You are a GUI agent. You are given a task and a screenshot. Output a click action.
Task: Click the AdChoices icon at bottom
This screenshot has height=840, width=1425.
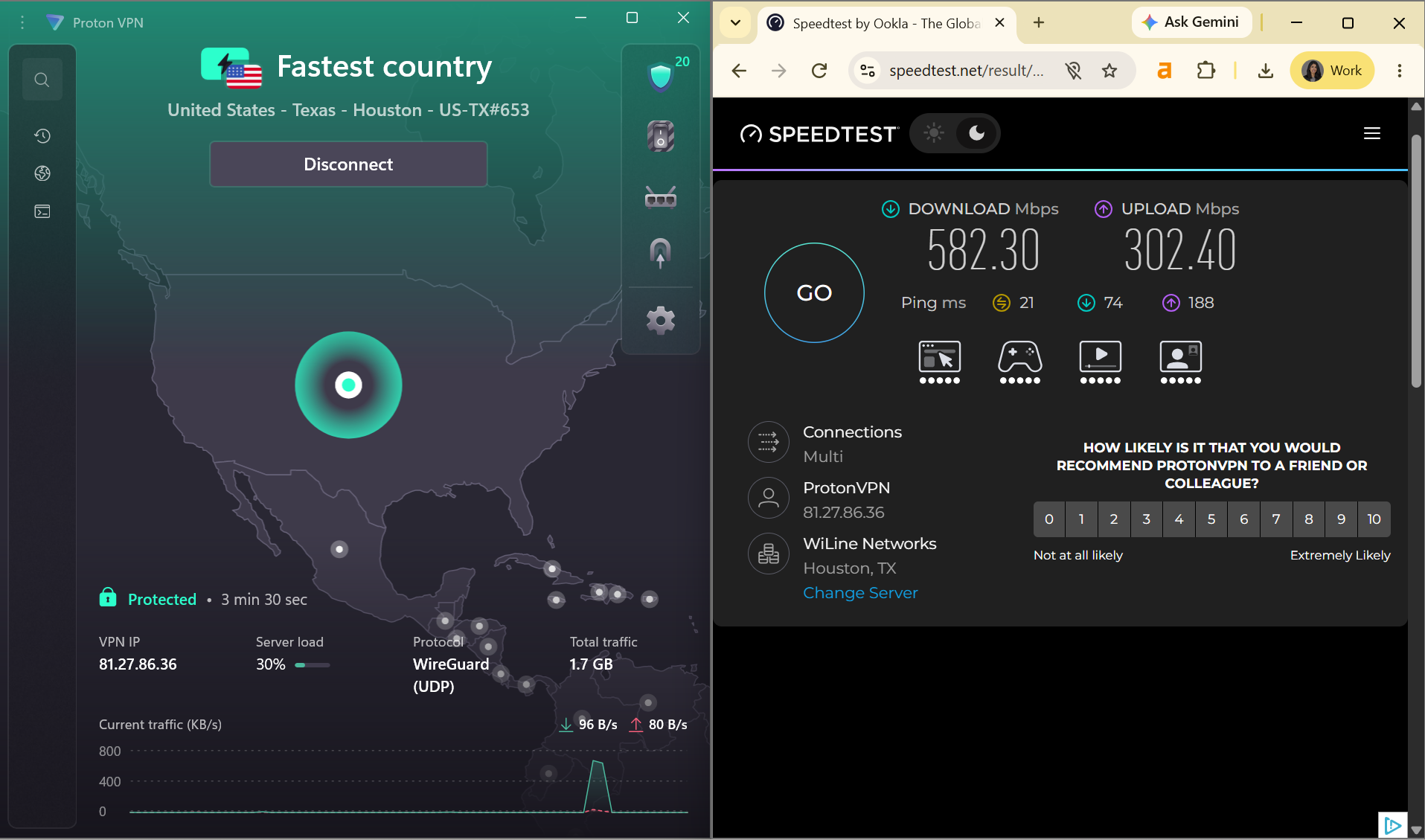pos(1392,825)
